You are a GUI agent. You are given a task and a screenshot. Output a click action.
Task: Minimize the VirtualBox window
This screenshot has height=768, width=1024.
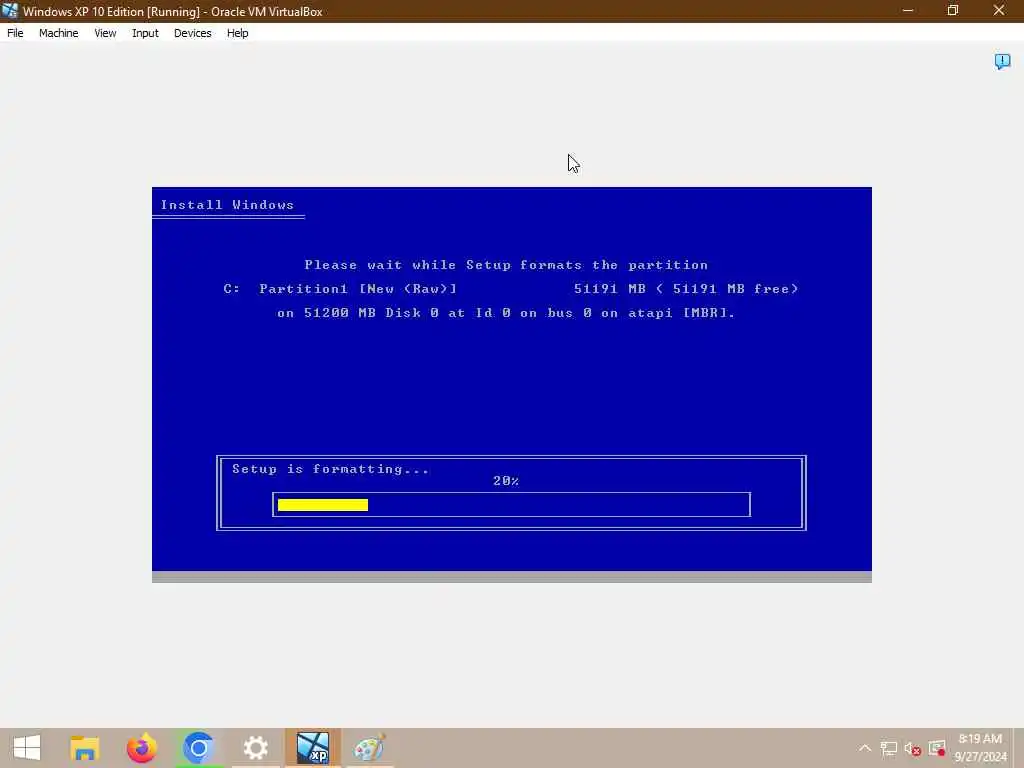908,10
